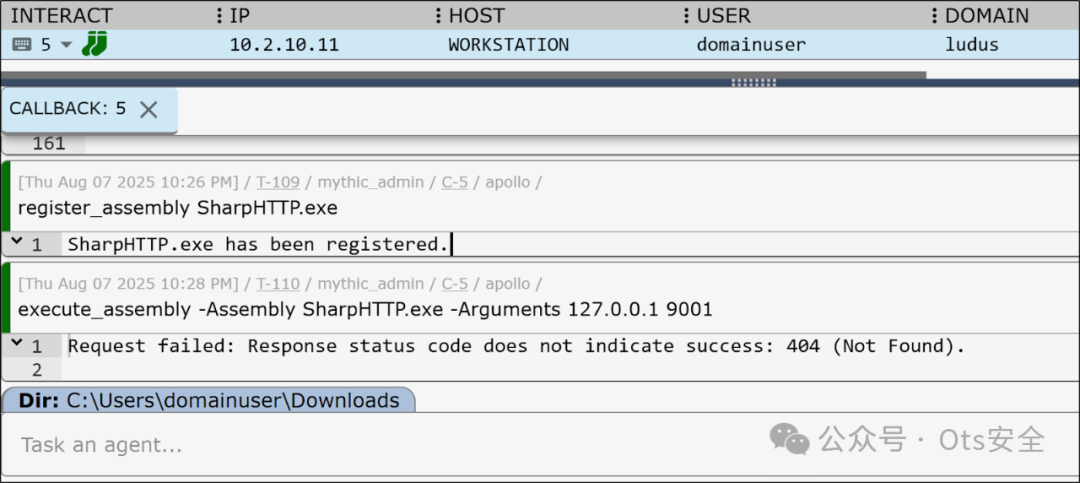Select the domainuser cell in the table
The height and width of the screenshot is (483, 1080).
(x=751, y=45)
